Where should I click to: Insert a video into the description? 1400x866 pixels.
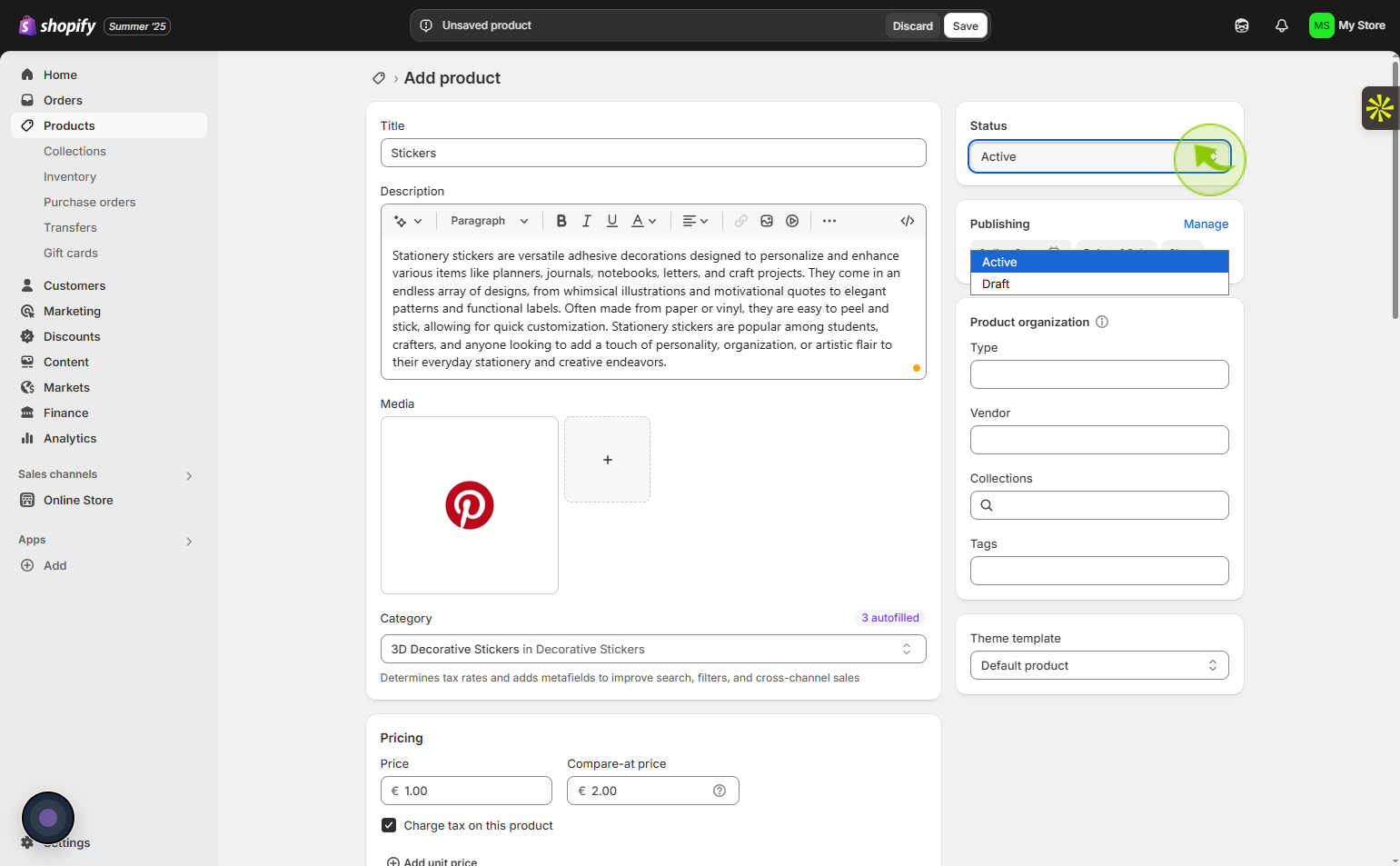pyautogui.click(x=792, y=221)
